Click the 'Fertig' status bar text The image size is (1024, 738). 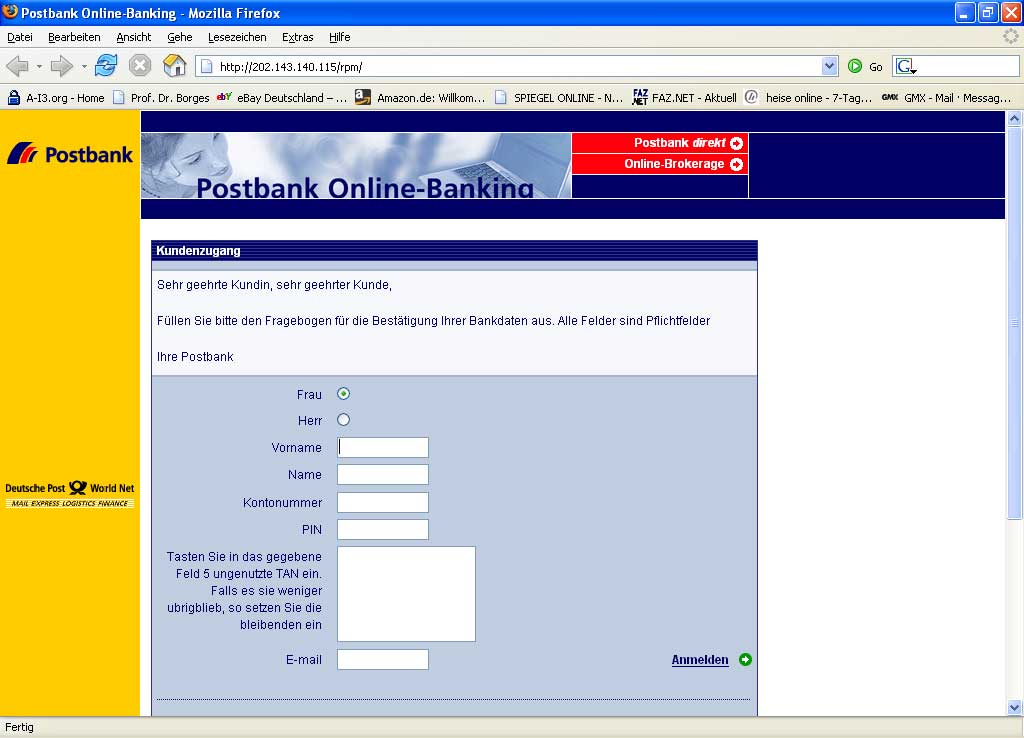coord(20,727)
